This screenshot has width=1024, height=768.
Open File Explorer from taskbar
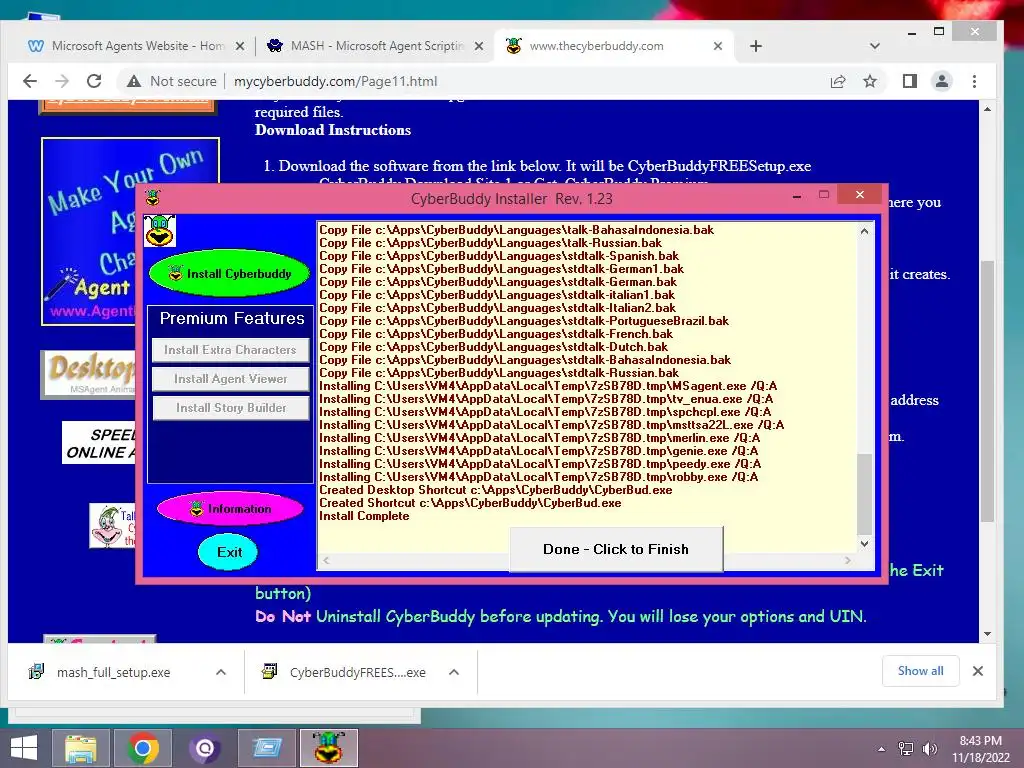[81, 748]
